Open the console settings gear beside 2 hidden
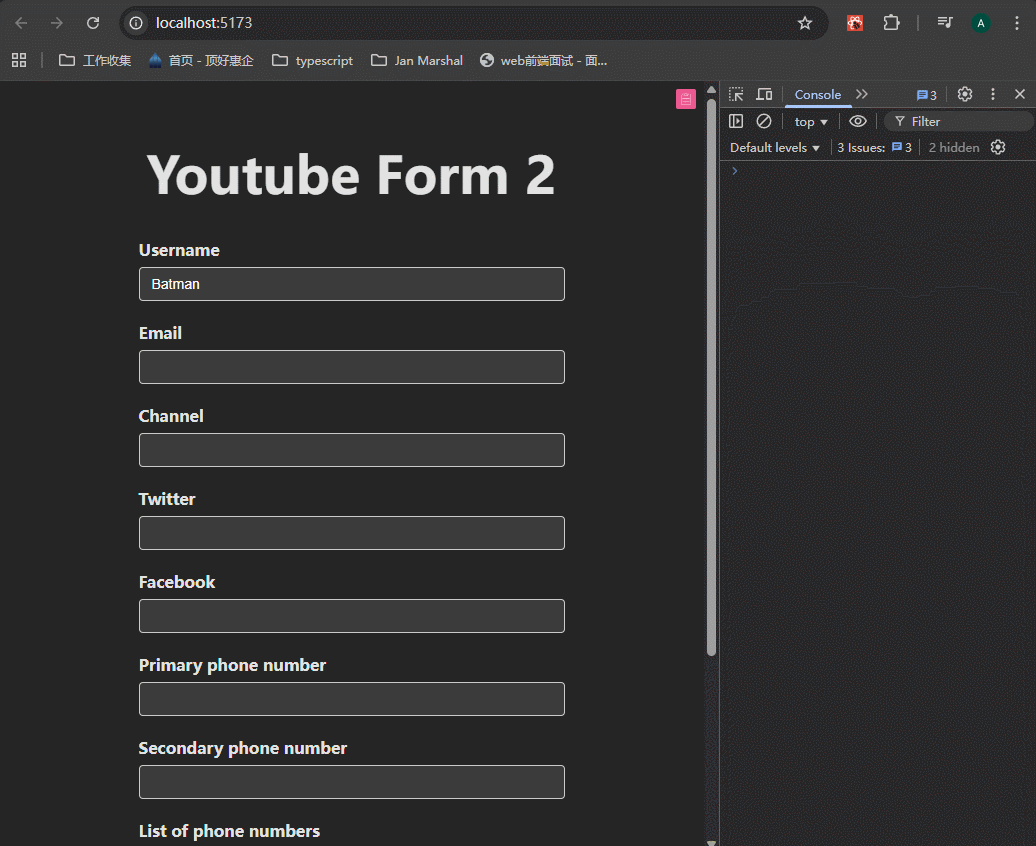Screen dimensions: 1036x846 [x=997, y=147]
